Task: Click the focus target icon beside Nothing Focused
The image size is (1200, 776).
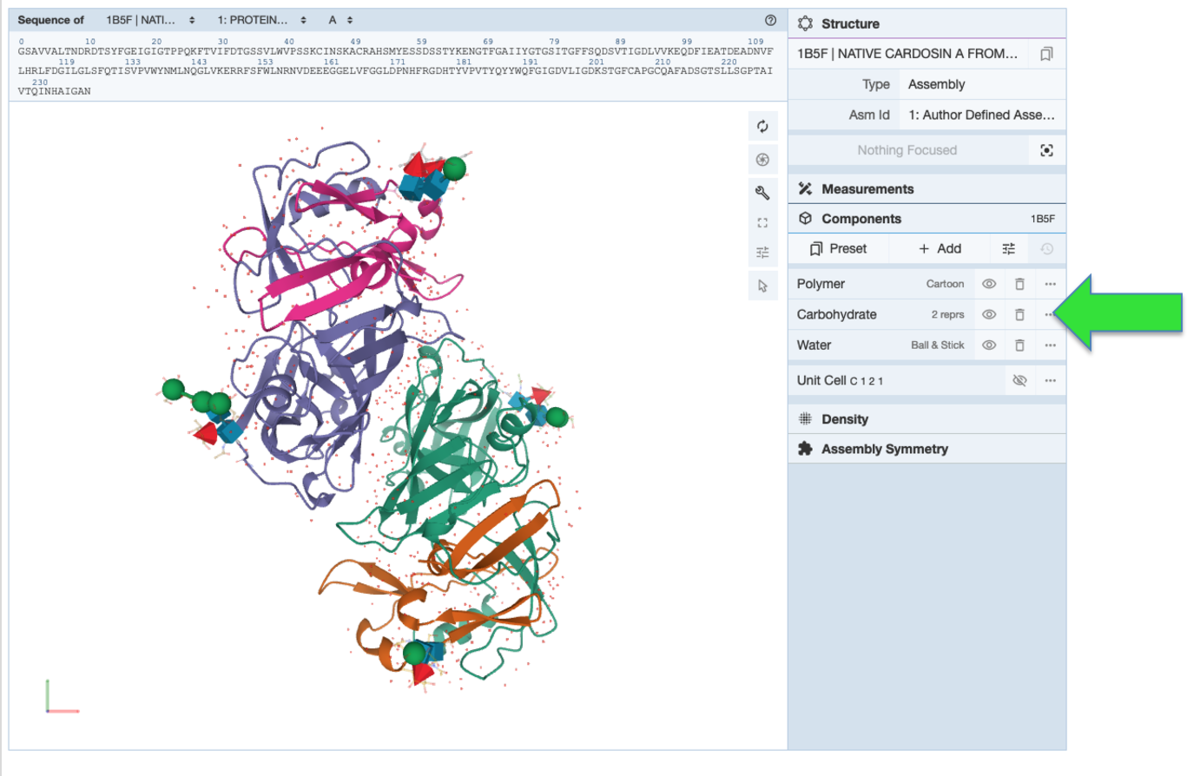Action: click(1046, 149)
